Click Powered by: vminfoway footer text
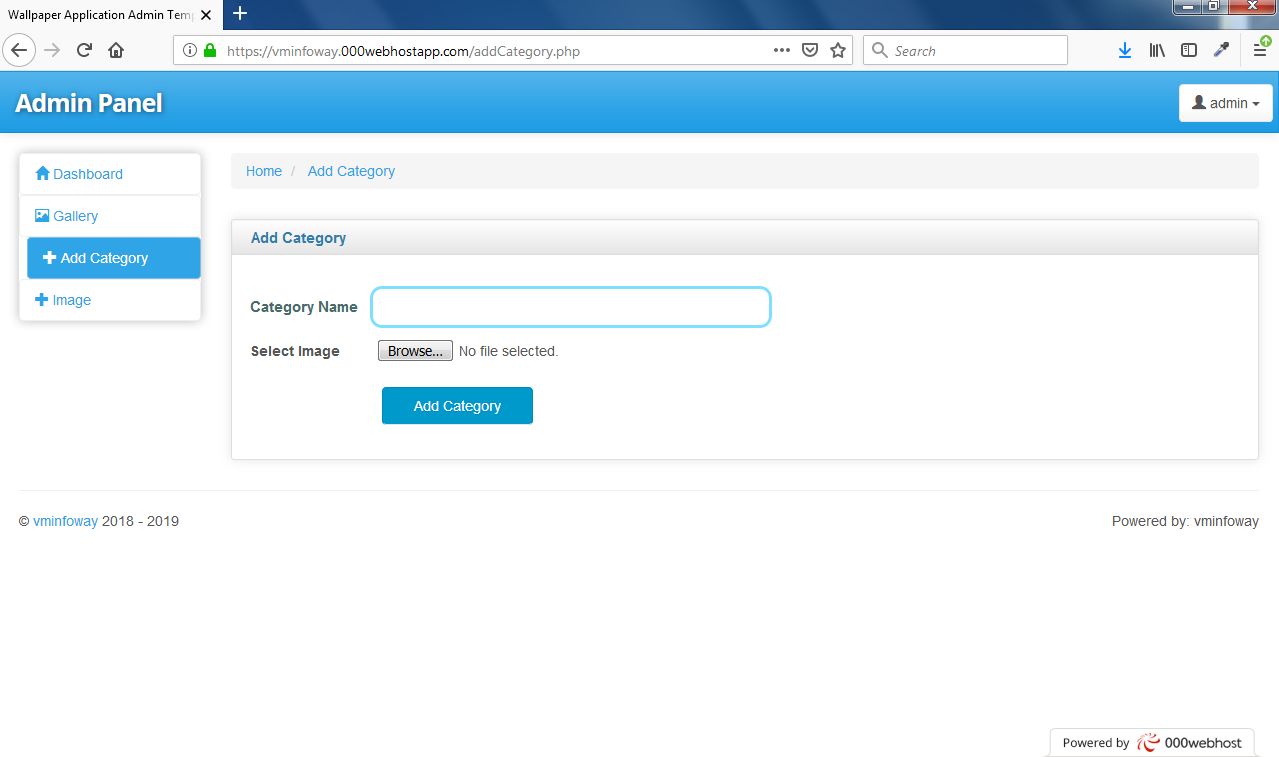The width and height of the screenshot is (1279, 757). [x=1185, y=521]
